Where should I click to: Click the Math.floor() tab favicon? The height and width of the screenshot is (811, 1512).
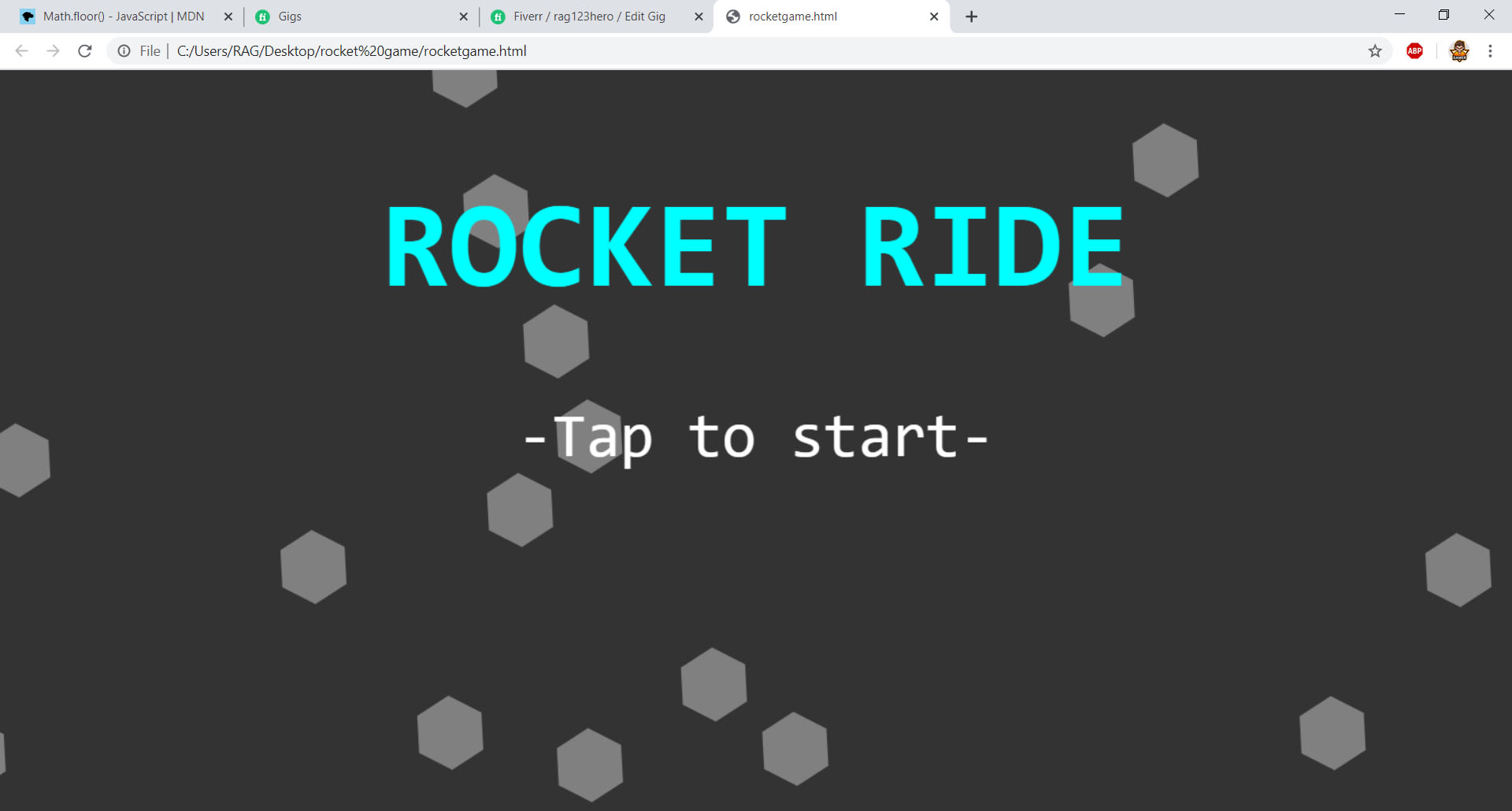tap(28, 17)
